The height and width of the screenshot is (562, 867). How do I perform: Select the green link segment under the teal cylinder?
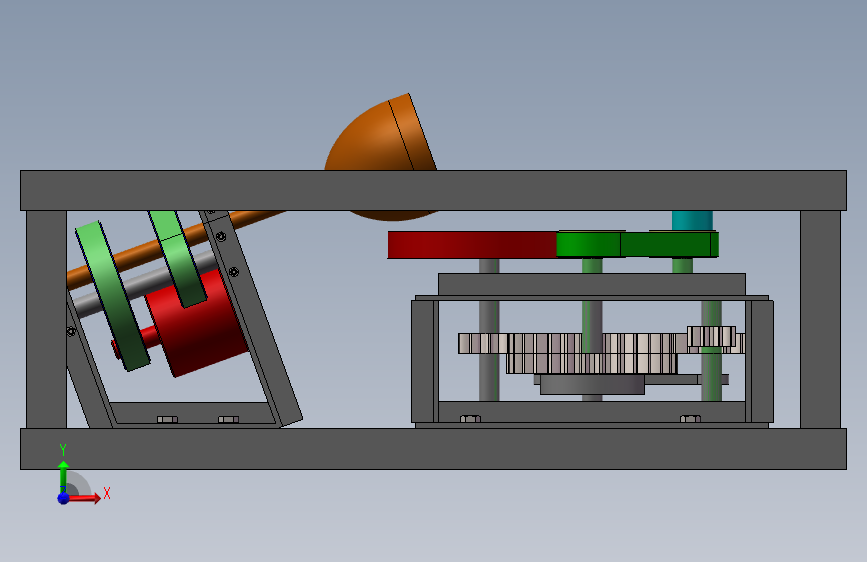pyautogui.click(x=670, y=244)
